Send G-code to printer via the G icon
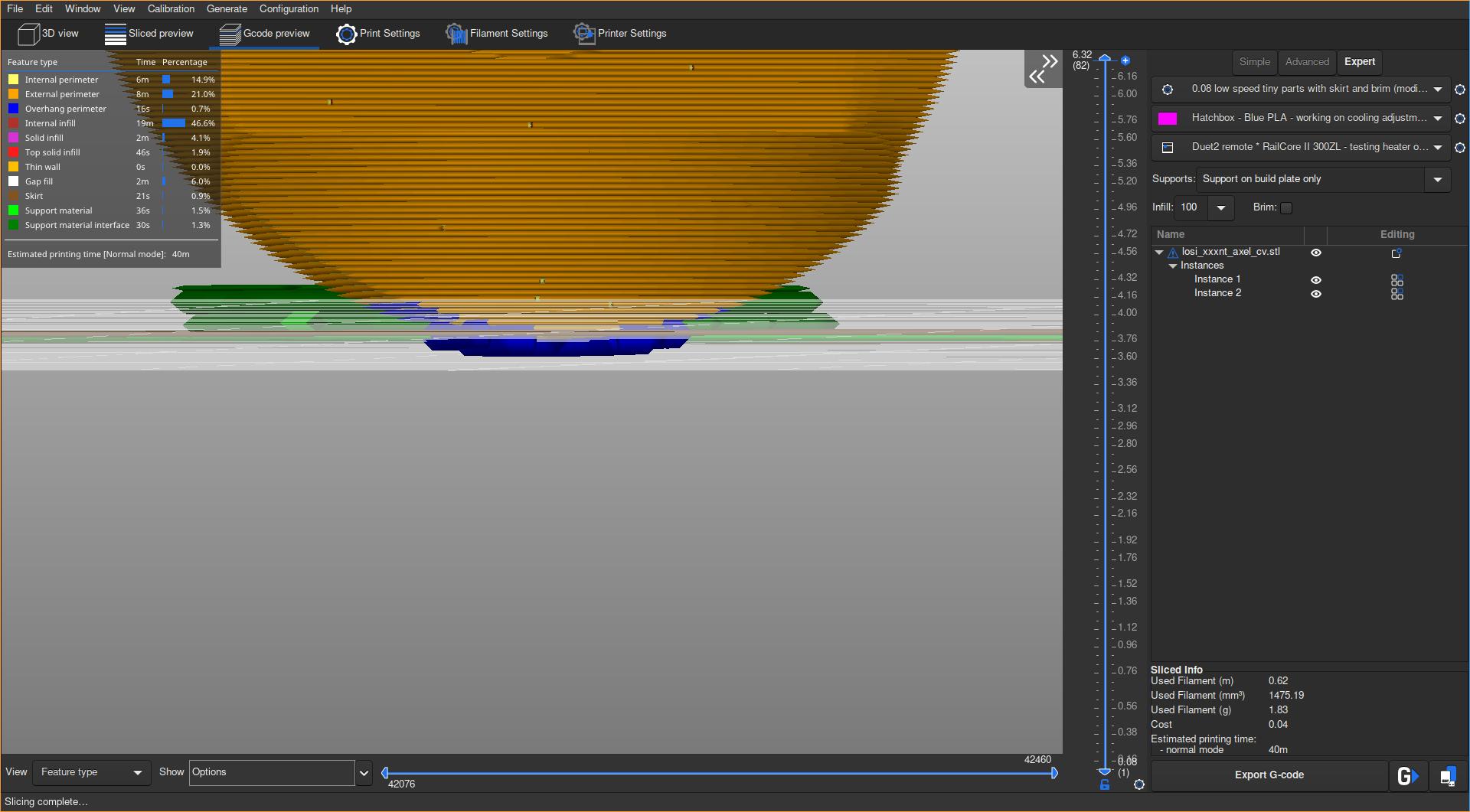Image resolution: width=1470 pixels, height=812 pixels. point(1407,775)
